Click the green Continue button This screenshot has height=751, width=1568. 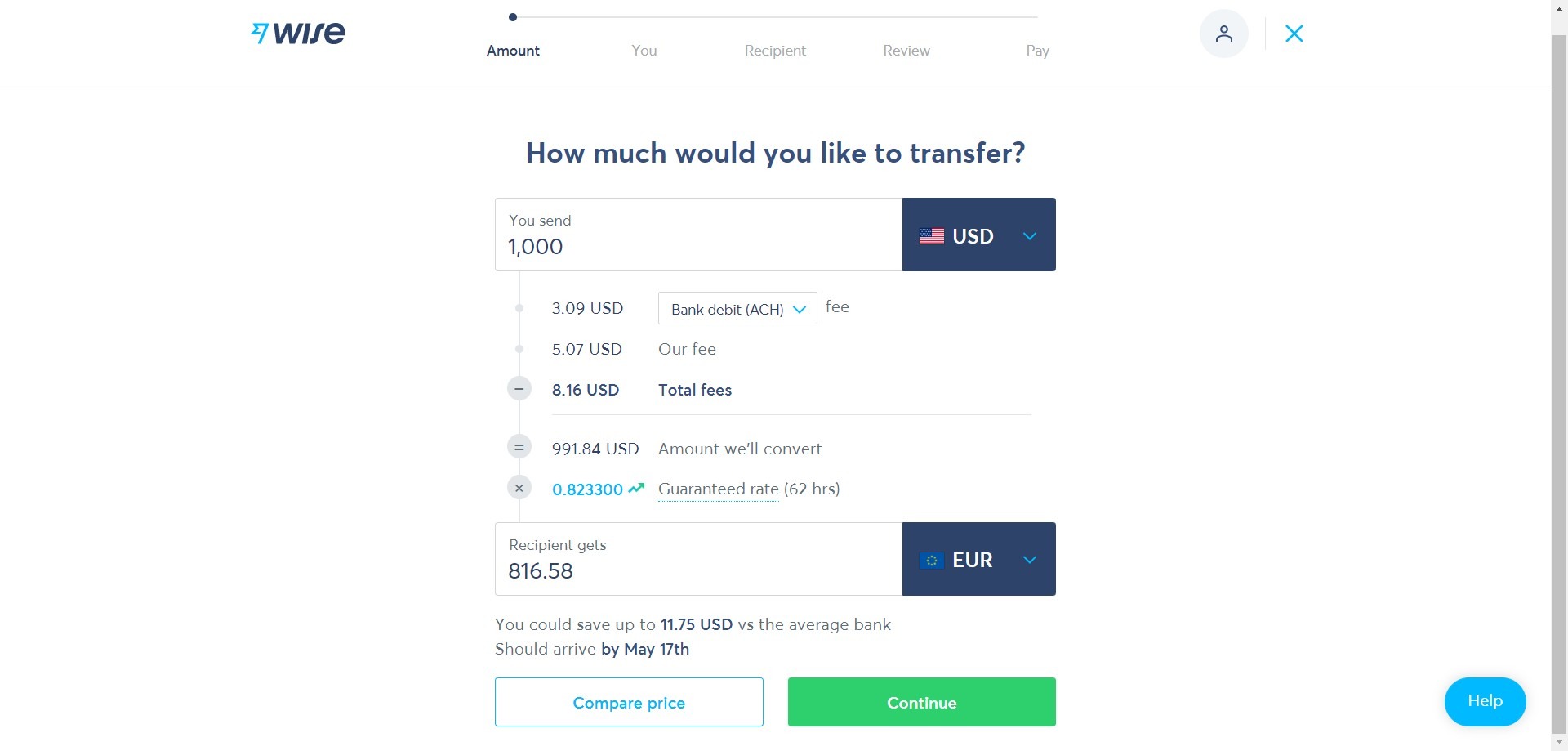coord(921,702)
